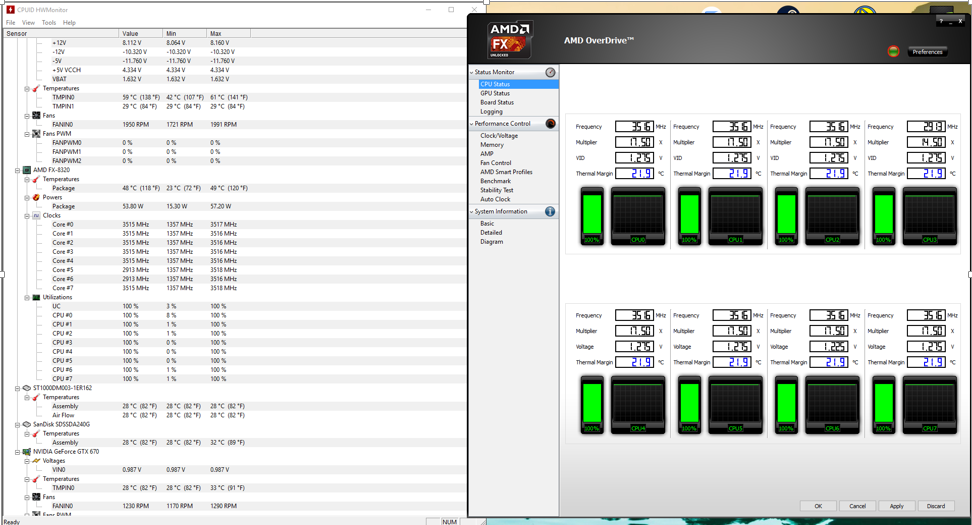Screen dimensions: 972x525
Task: Click the monitor icon beside Utilizations in HWMonitor
Action: pyautogui.click(x=36, y=298)
